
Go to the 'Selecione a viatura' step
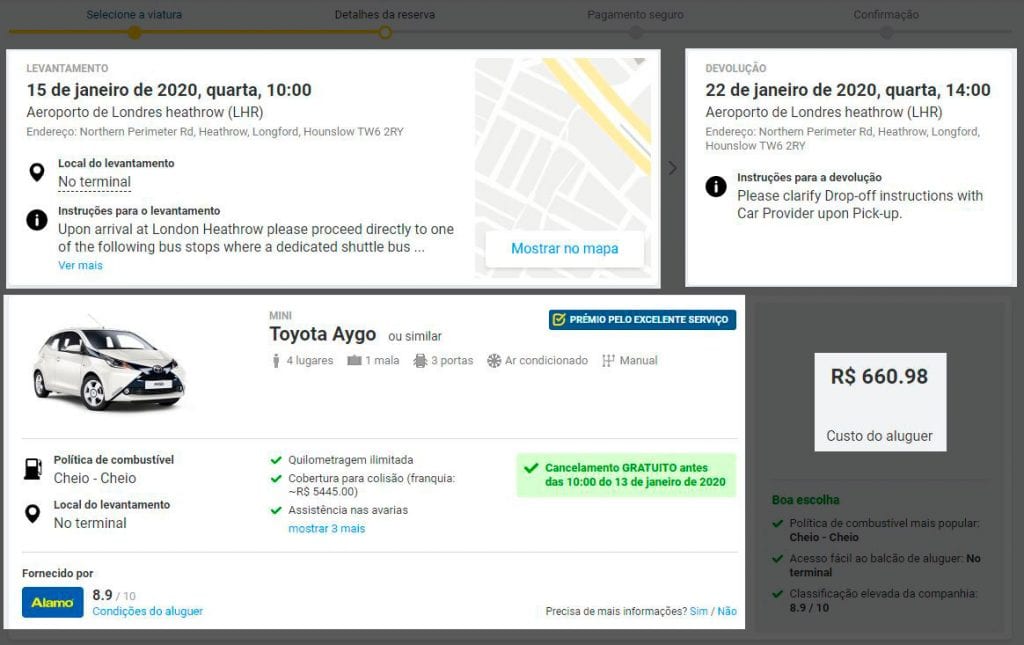click(x=134, y=14)
